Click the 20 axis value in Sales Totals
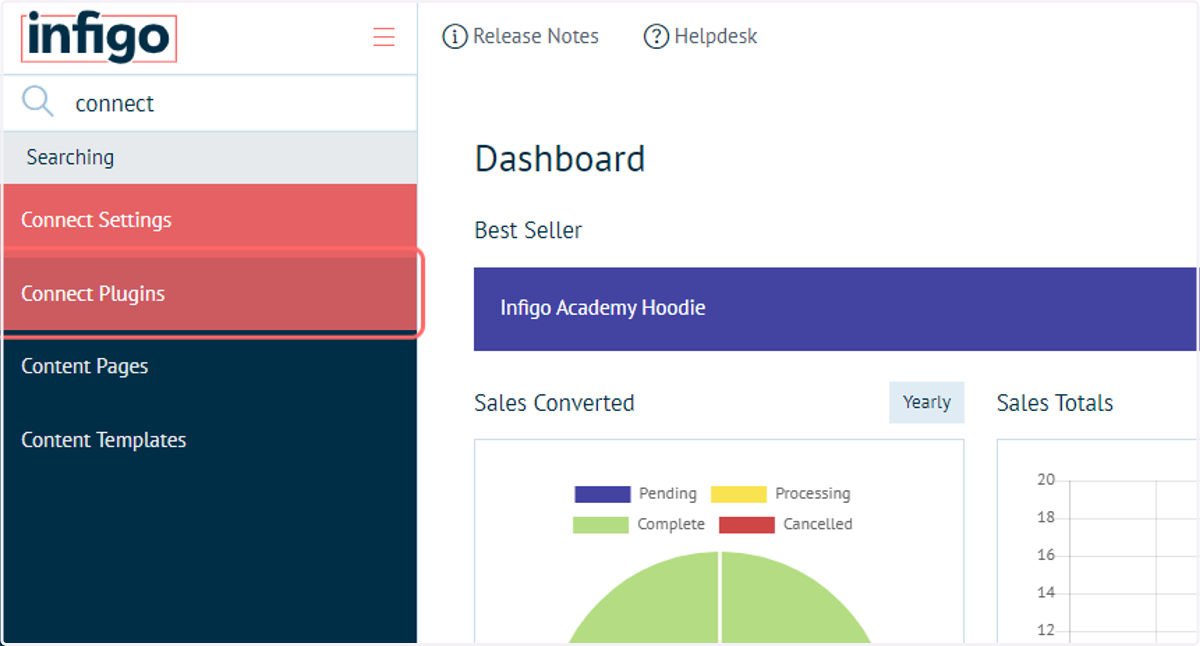Screen dimensions: 1200x646 [1046, 480]
